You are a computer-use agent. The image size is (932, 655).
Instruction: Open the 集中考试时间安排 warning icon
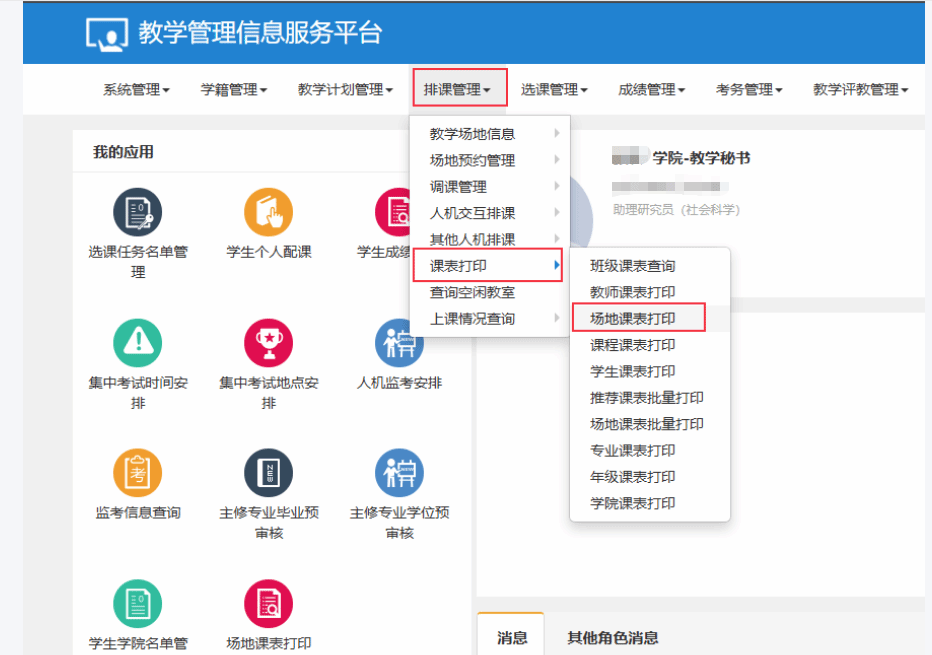pos(138,343)
